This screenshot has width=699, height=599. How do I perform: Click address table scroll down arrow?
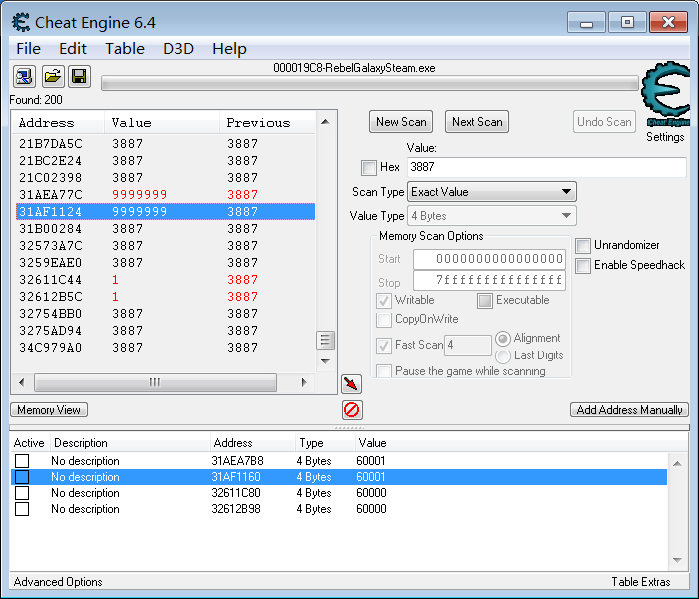(x=677, y=560)
